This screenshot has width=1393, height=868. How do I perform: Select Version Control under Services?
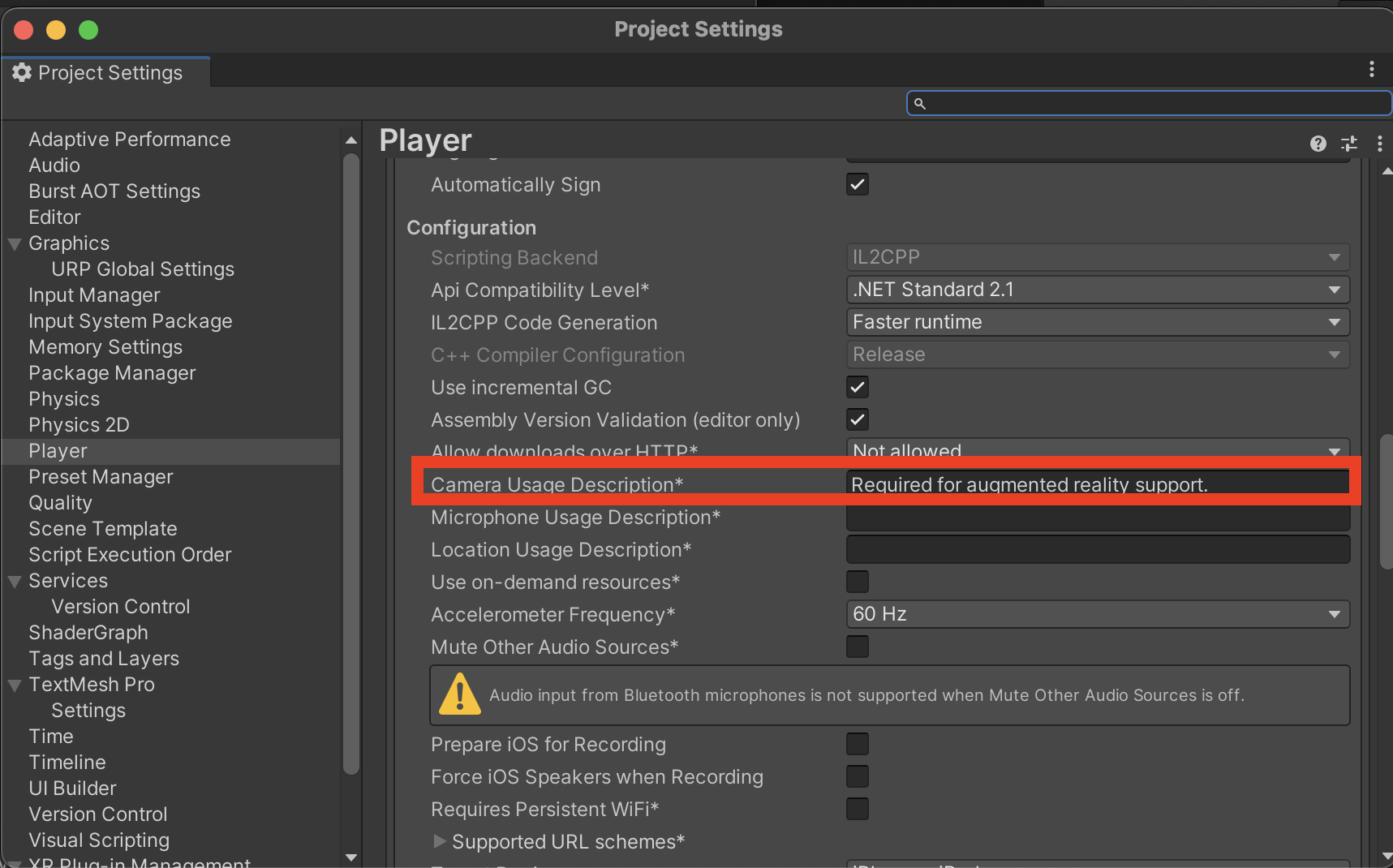coord(121,607)
